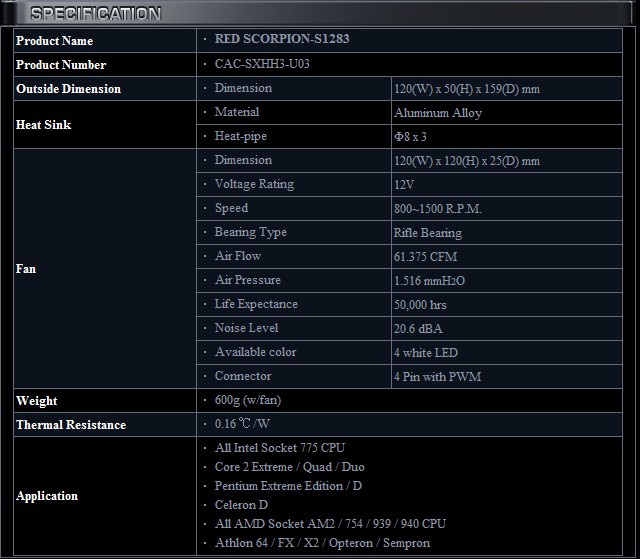Viewport: 640px width, 559px height.
Task: Click the 50,000 hrs value
Action: [420, 305]
